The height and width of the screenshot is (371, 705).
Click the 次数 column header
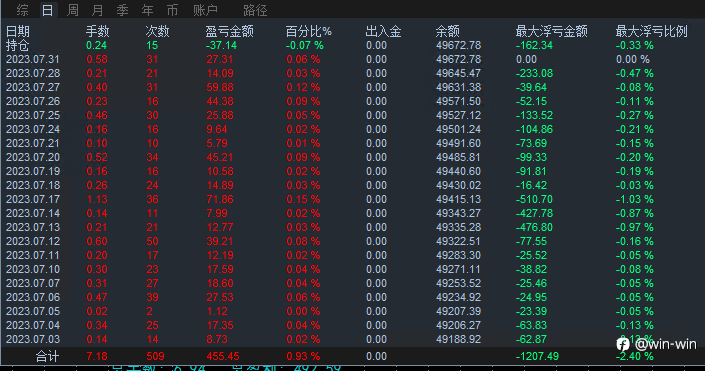(157, 31)
